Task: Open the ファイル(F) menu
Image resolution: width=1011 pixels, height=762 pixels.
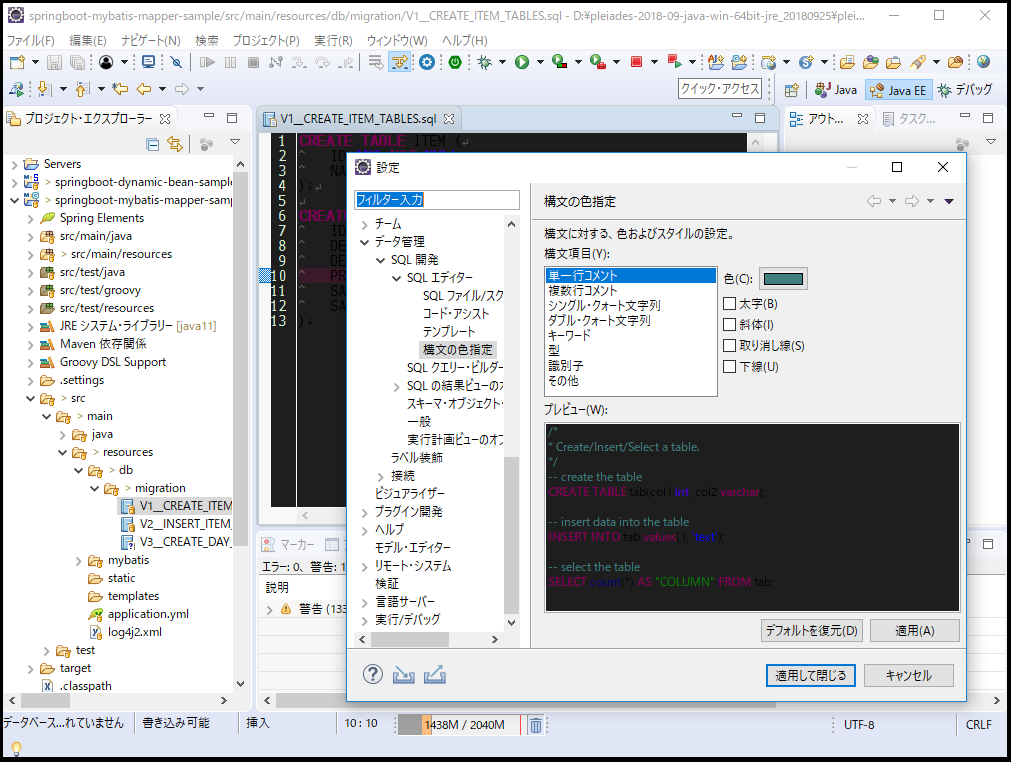Action: pyautogui.click(x=30, y=41)
